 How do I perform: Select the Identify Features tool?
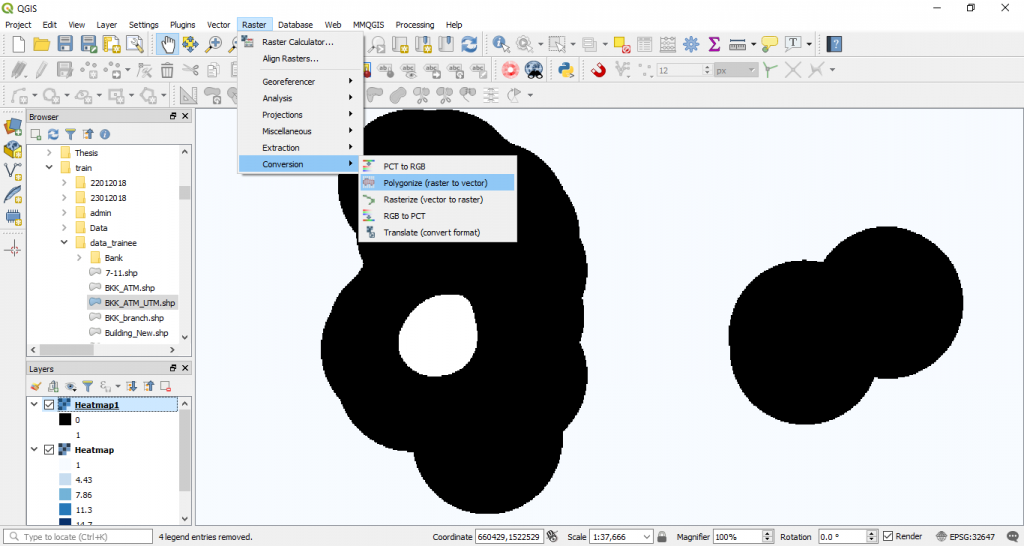tap(502, 44)
